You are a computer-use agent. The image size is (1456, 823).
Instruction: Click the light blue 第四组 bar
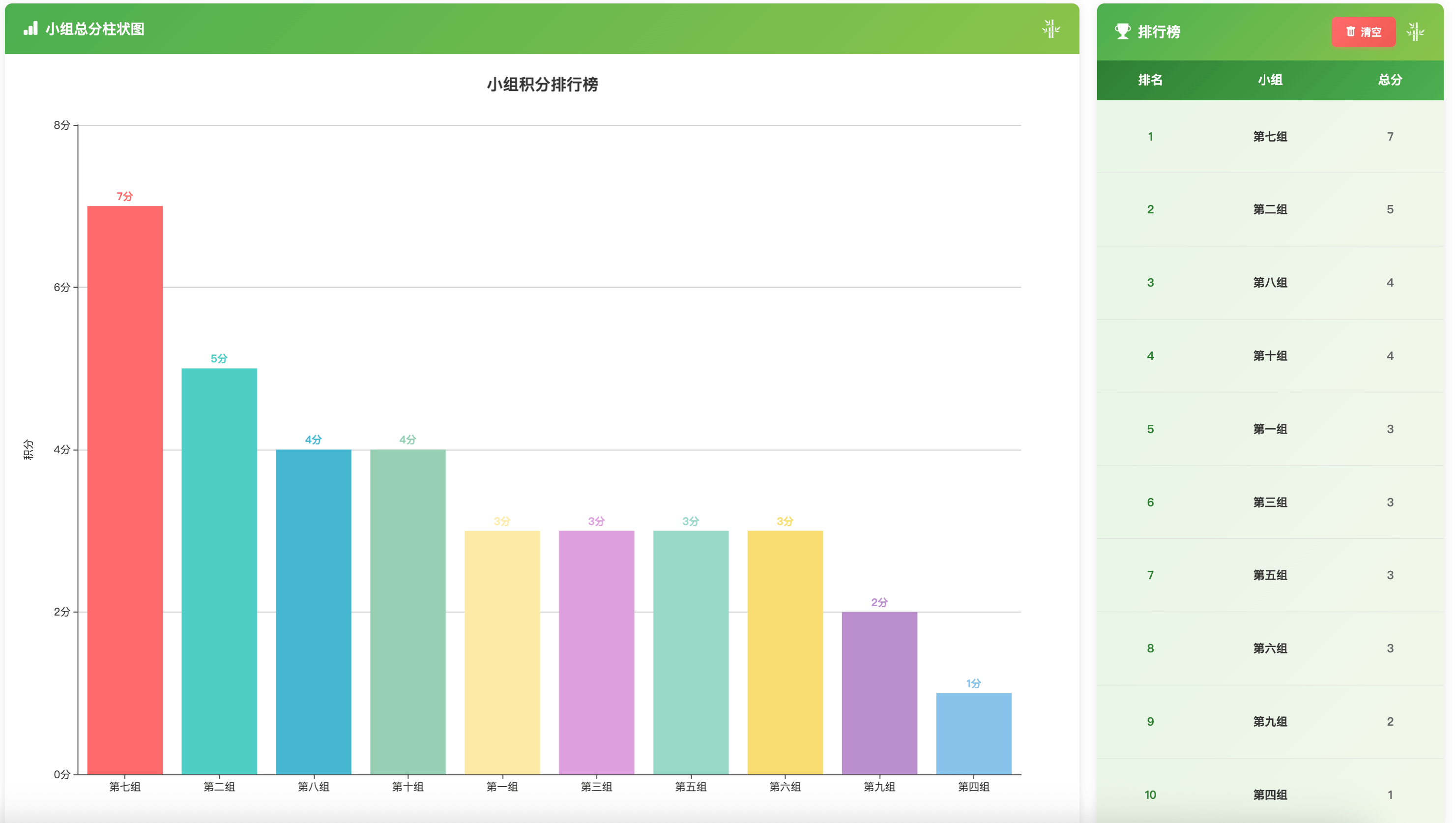click(973, 733)
